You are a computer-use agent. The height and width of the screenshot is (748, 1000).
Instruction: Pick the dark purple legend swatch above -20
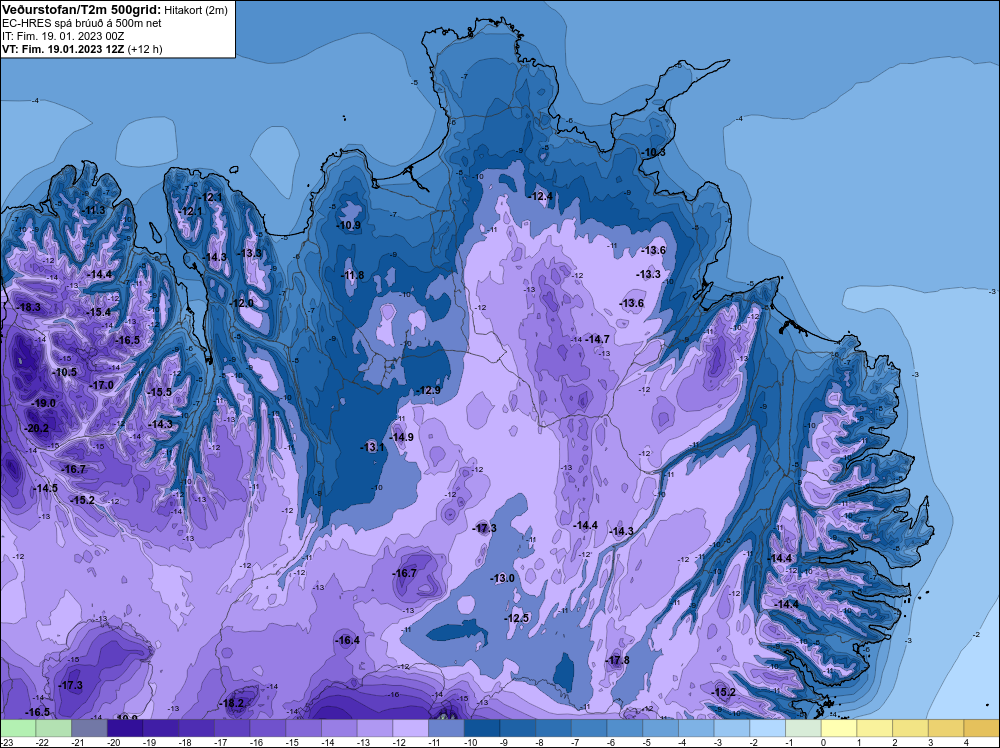point(125,728)
